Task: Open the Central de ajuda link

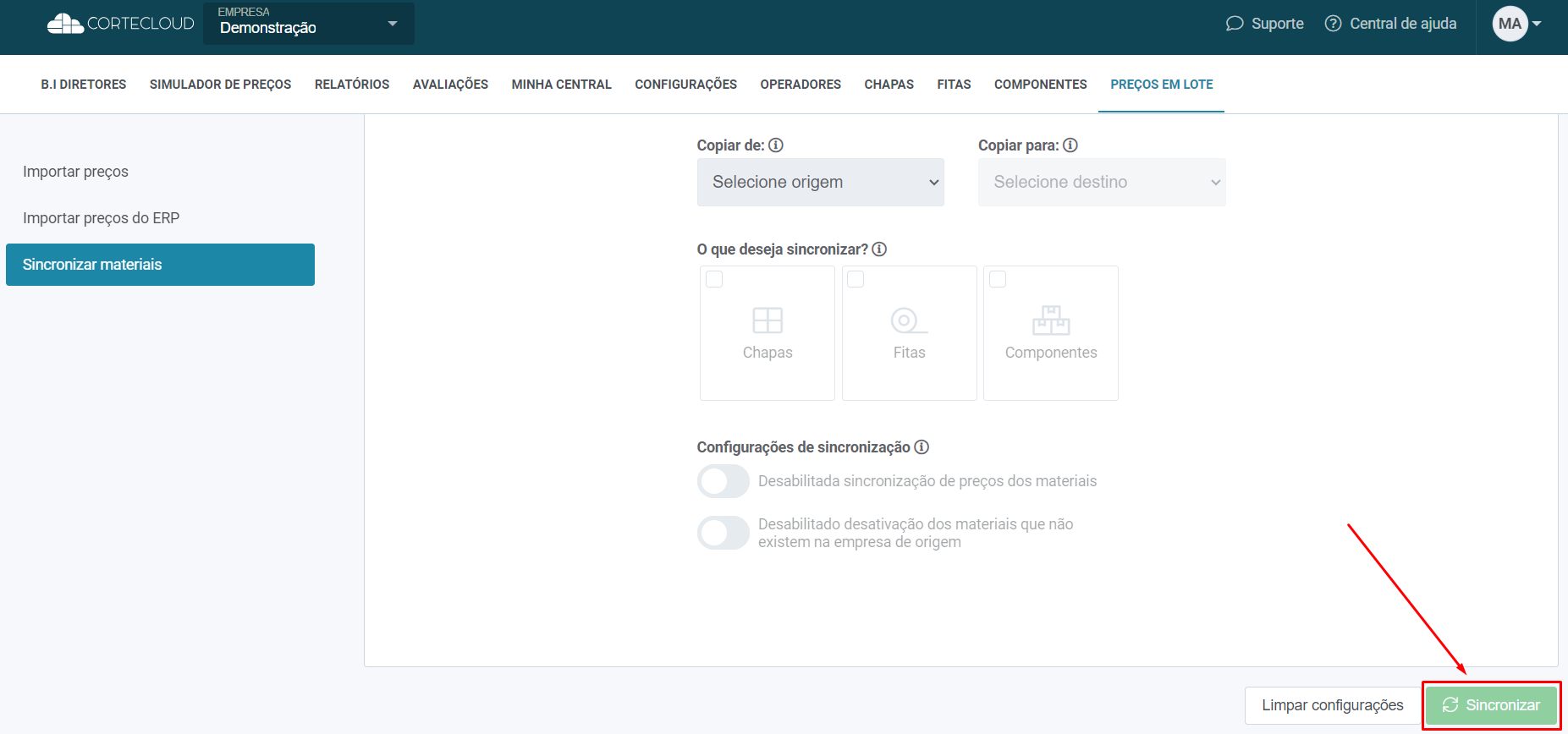Action: pyautogui.click(x=1390, y=24)
